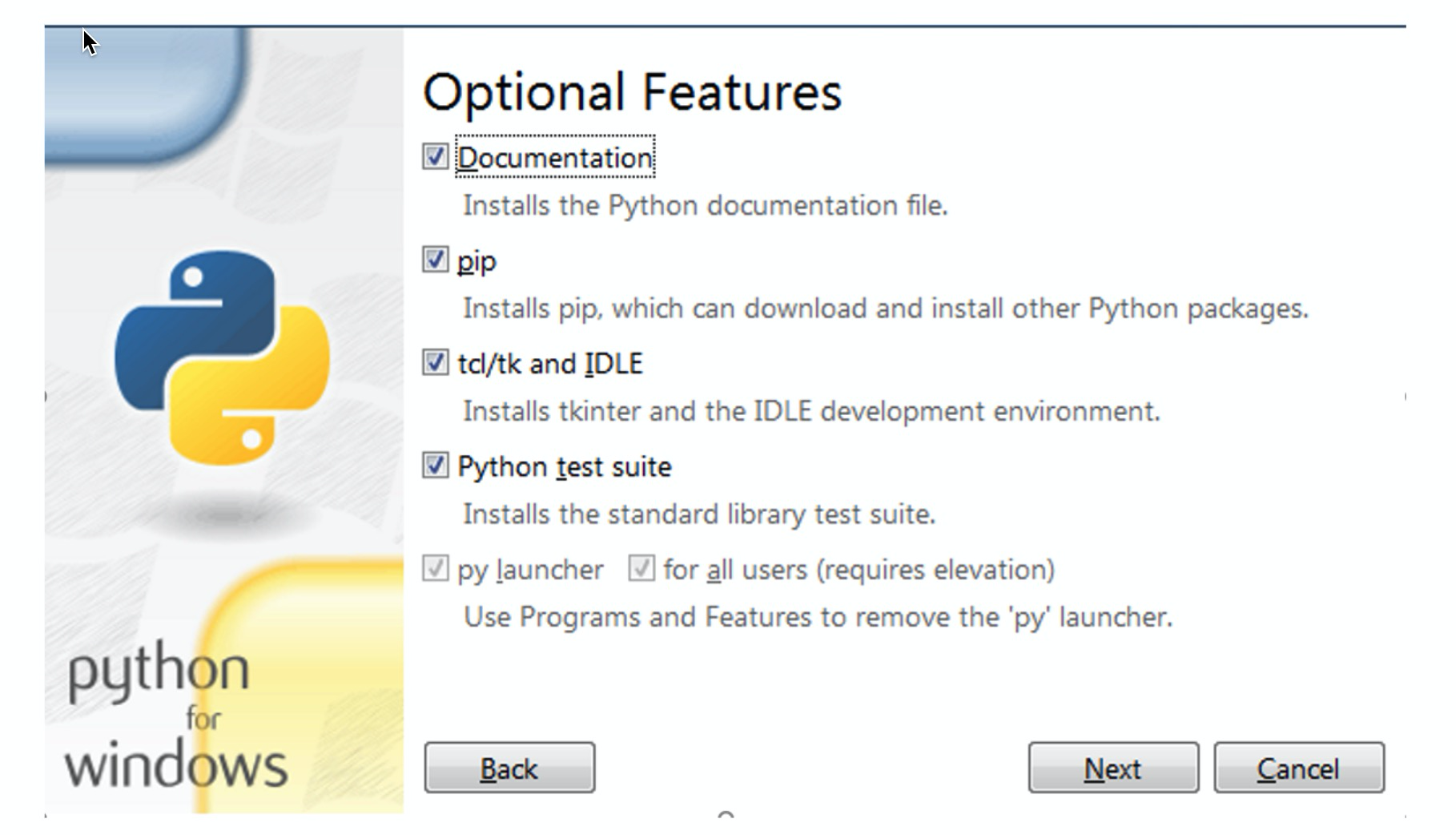Toggle the for all users checkbox
The width and height of the screenshot is (1456, 835).
[641, 569]
